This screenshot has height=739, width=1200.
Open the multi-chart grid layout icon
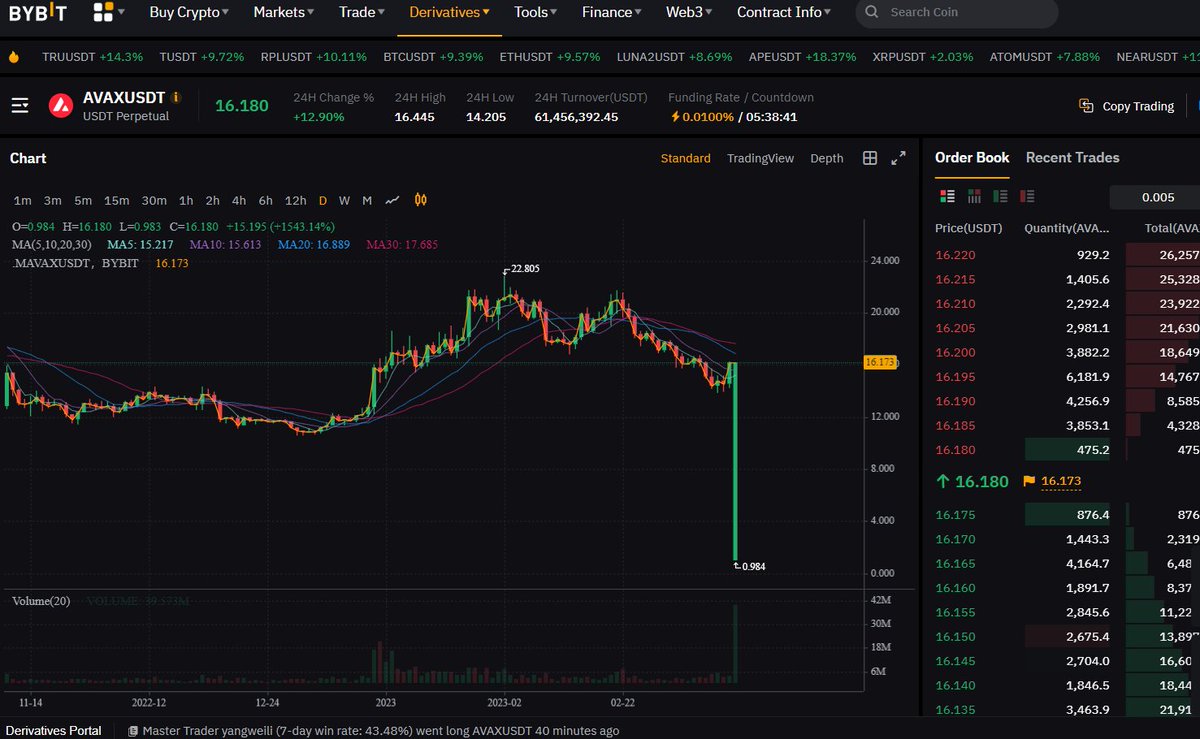click(x=870, y=158)
